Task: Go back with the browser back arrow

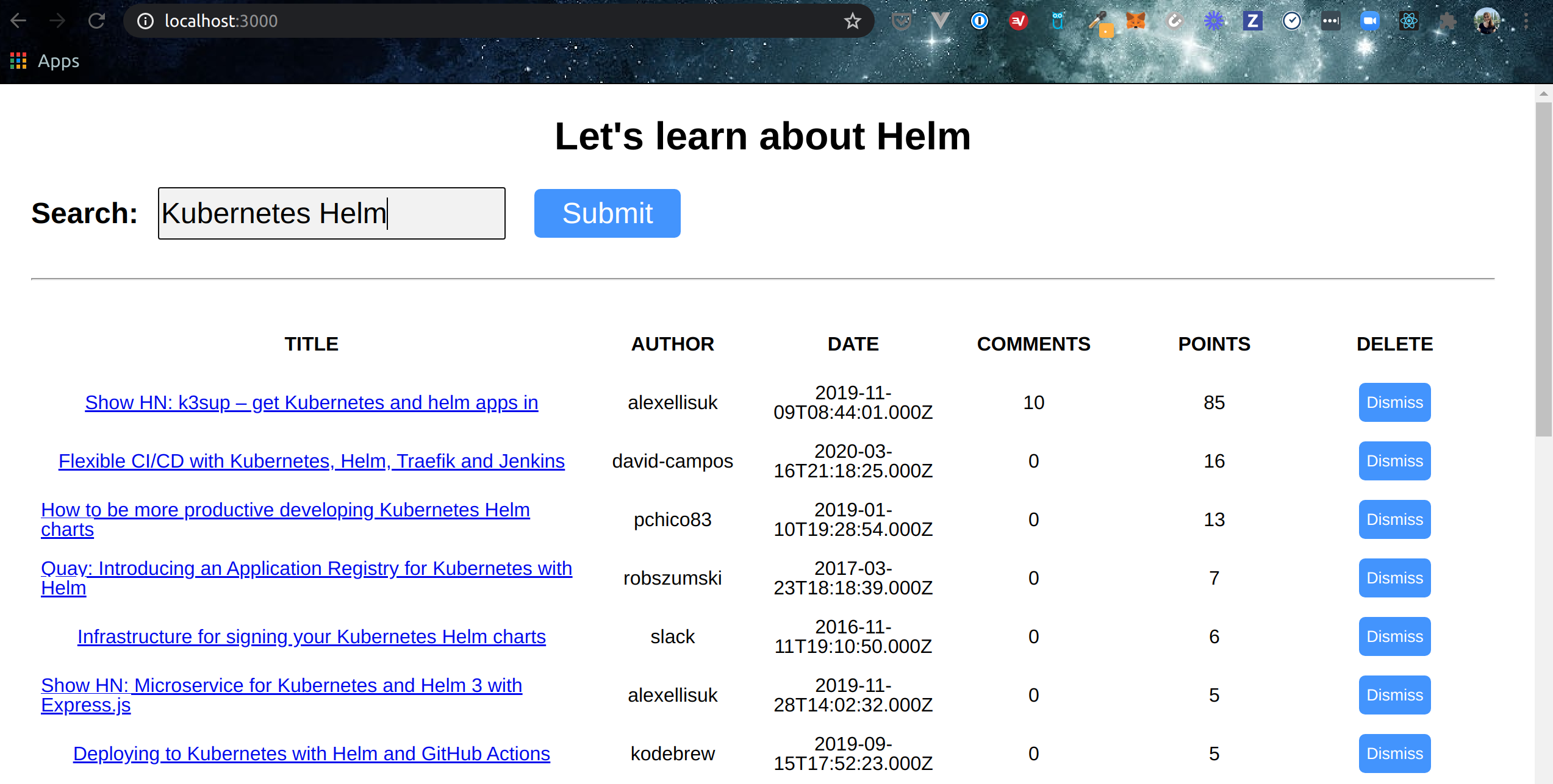Action: 18,21
